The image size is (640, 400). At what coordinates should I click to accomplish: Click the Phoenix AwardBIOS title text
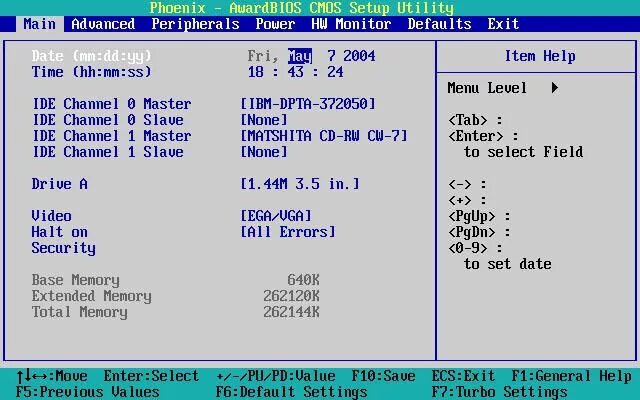click(302, 8)
